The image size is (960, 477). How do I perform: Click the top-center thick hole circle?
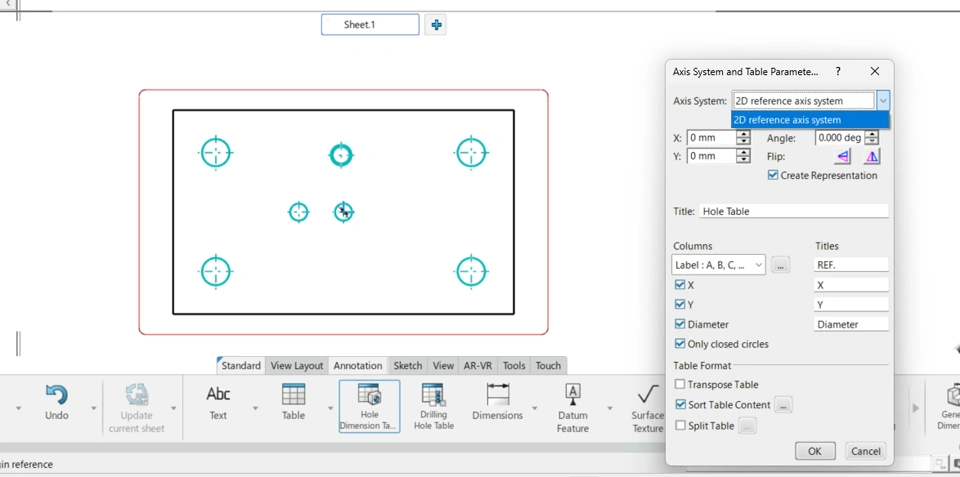pyautogui.click(x=341, y=155)
